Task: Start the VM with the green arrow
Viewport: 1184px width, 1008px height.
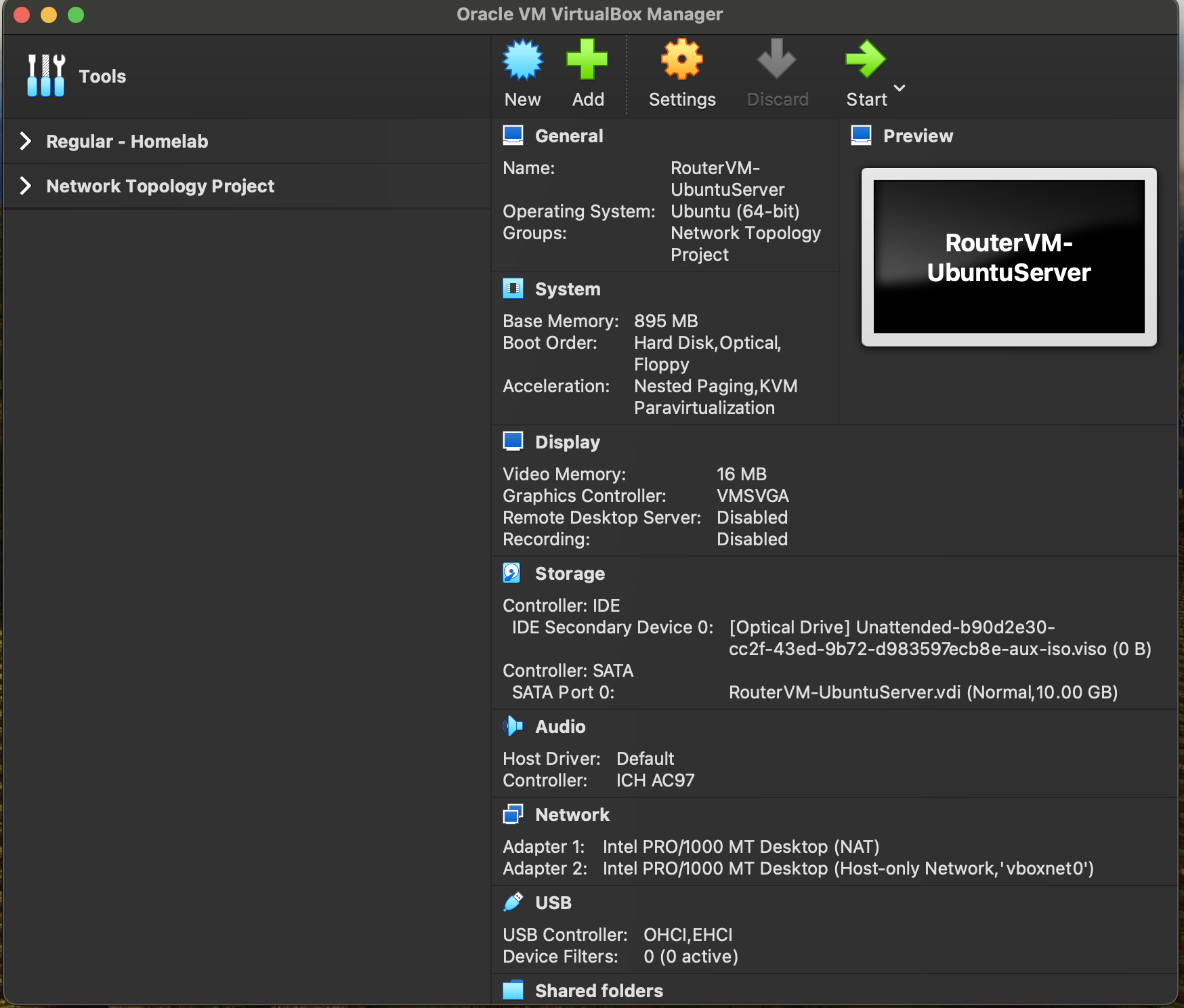Action: point(866,60)
